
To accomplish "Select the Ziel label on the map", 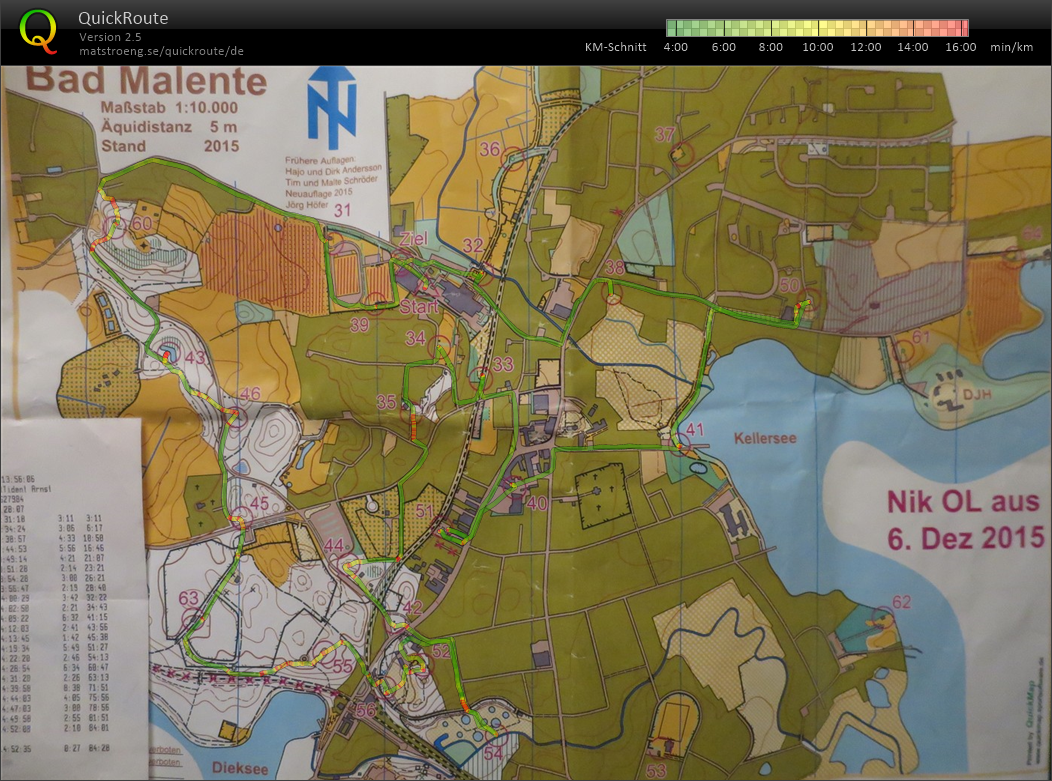I will point(416,239).
